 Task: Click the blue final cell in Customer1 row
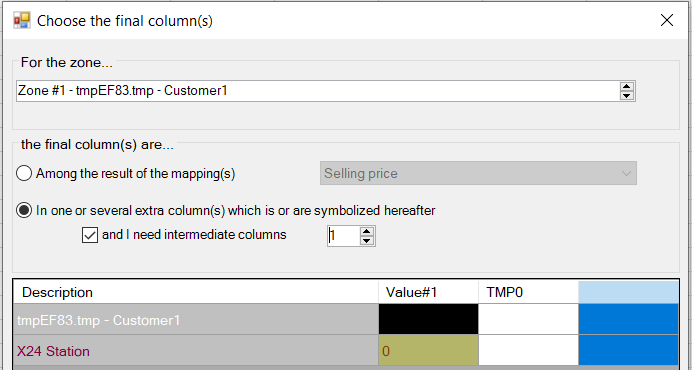click(x=628, y=319)
